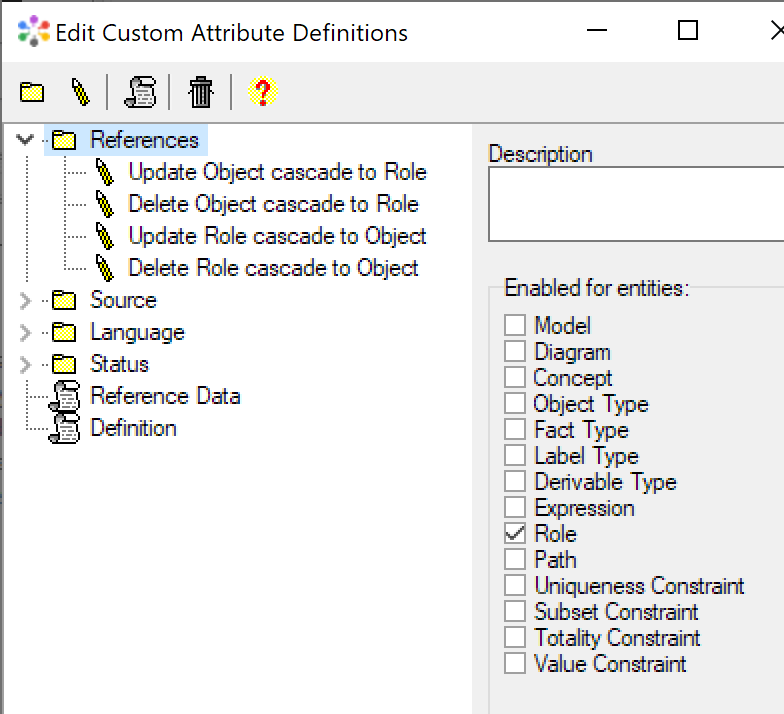784x714 pixels.
Task: Click the pencil icon beside Delete Object cascade
Action: pyautogui.click(x=105, y=204)
